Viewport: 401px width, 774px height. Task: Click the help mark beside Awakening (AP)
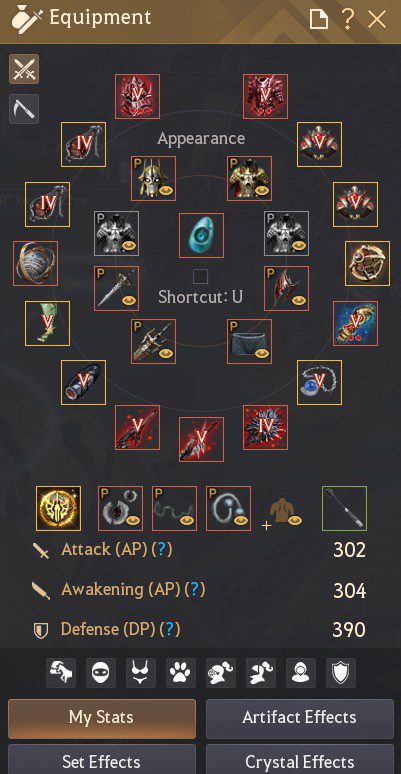(x=195, y=589)
